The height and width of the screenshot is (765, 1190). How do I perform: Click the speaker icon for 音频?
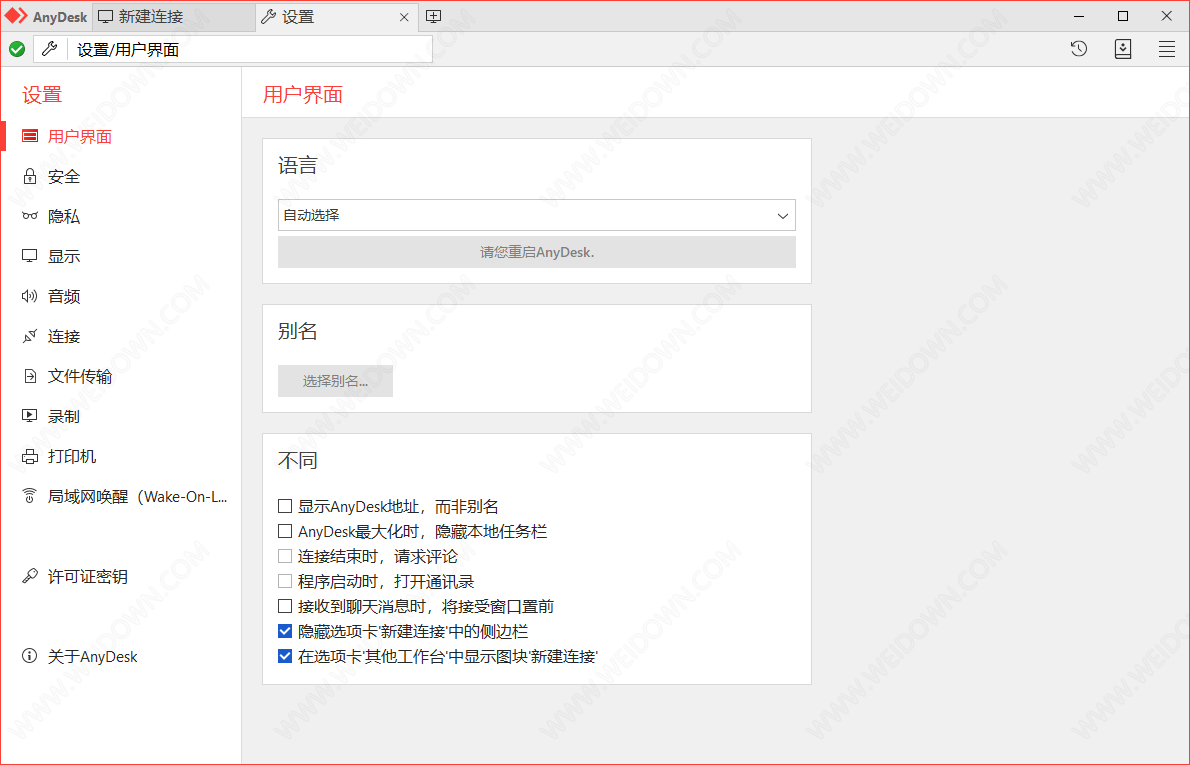[x=30, y=296]
